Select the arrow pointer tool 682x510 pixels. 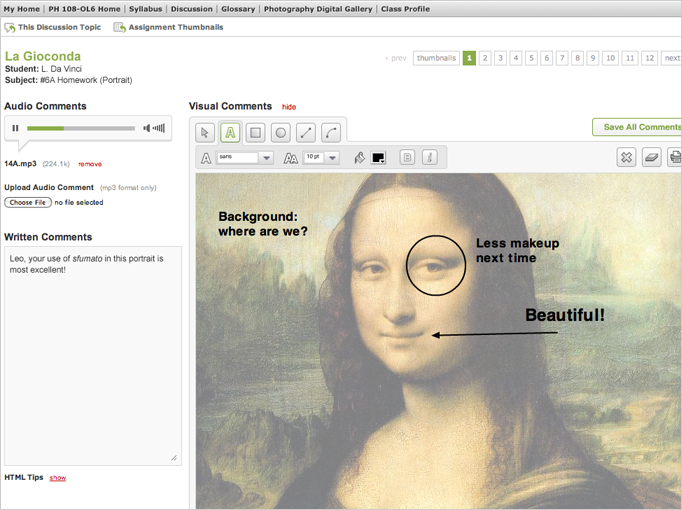pyautogui.click(x=205, y=132)
